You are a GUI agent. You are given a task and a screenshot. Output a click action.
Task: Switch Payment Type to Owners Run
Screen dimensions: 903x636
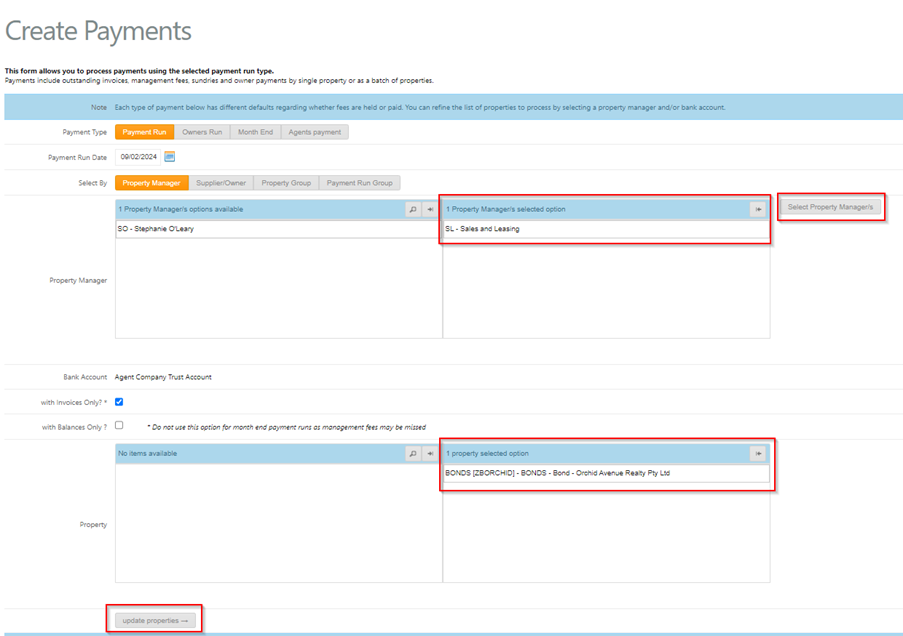202,132
